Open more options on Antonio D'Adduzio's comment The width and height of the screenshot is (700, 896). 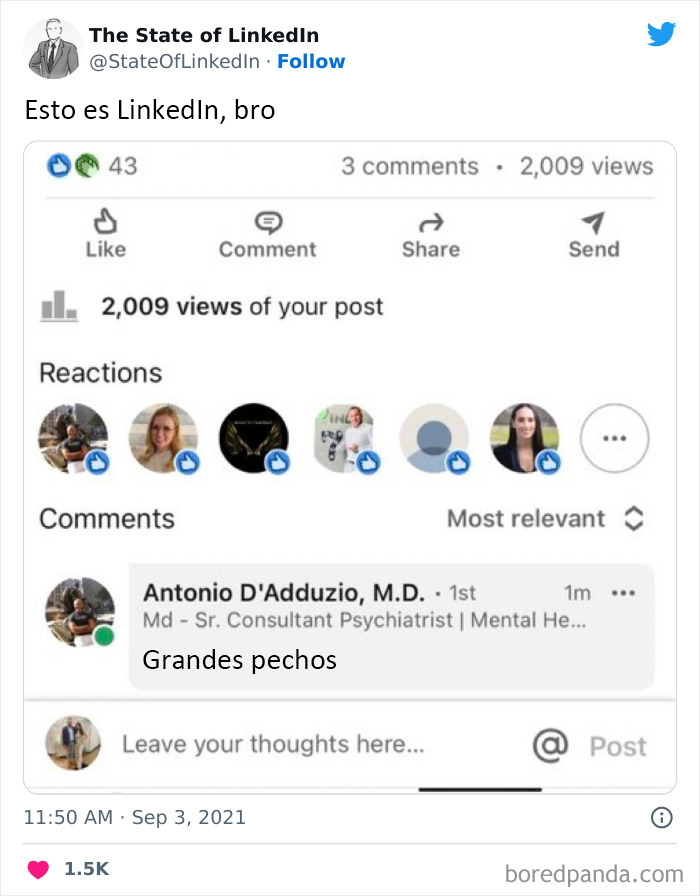tap(624, 592)
